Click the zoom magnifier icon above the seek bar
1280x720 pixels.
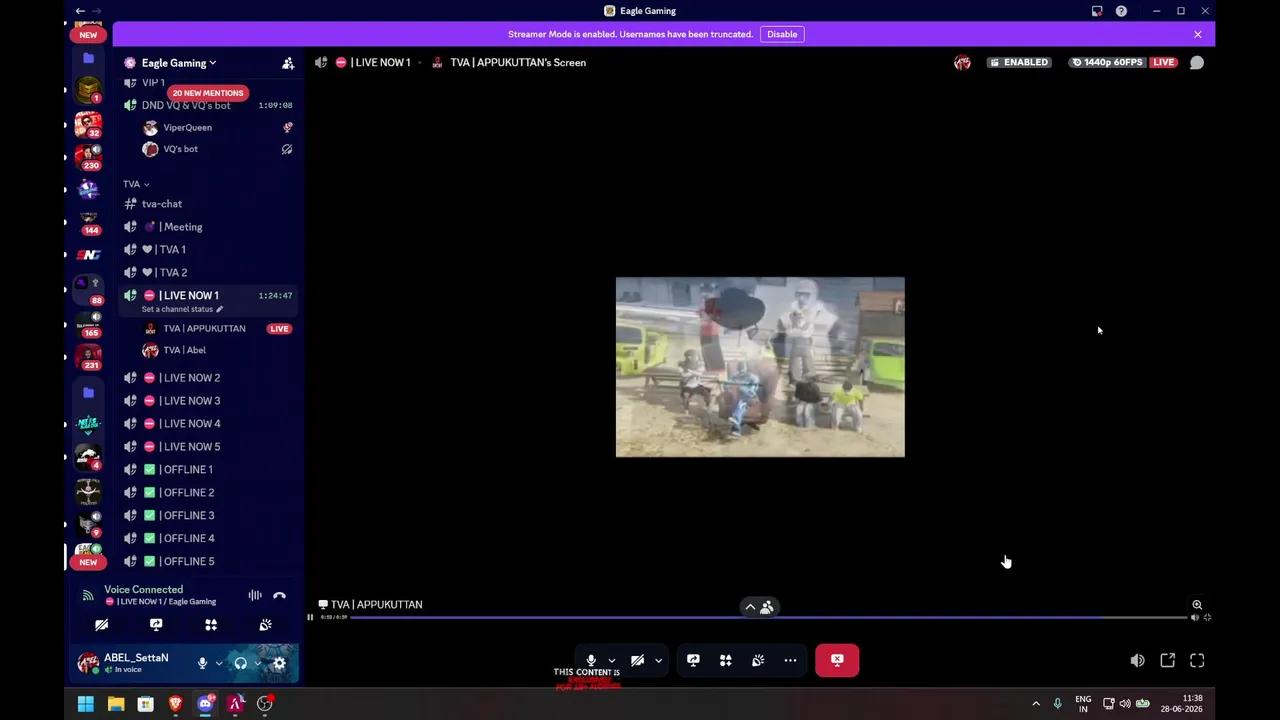(1197, 605)
